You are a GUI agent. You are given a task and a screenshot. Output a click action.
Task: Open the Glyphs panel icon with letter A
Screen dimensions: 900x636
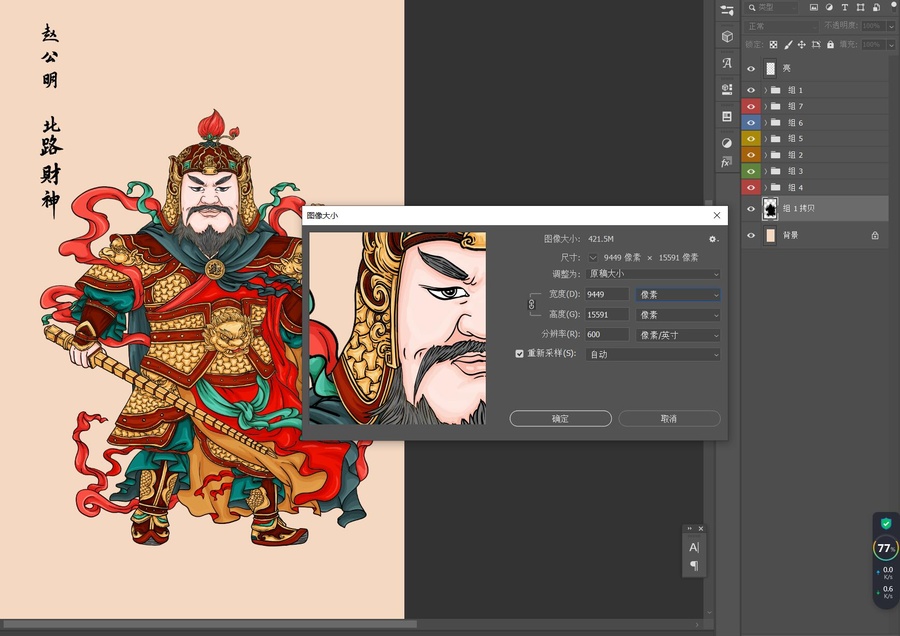(x=727, y=63)
